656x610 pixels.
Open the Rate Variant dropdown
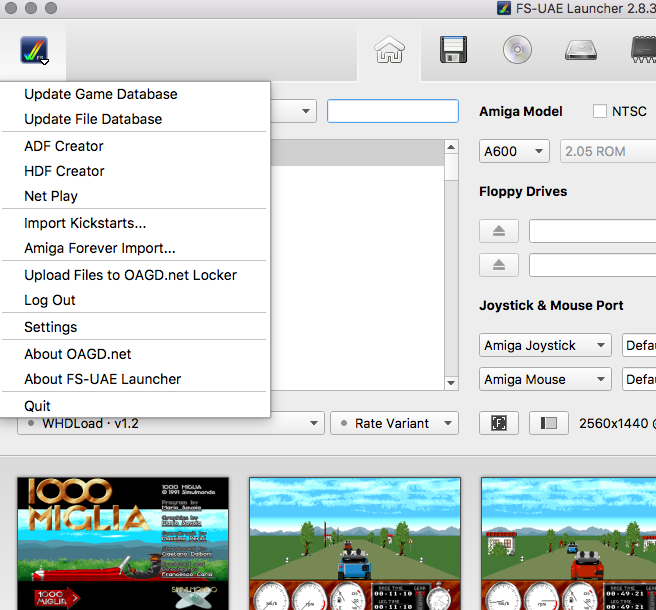(x=395, y=423)
